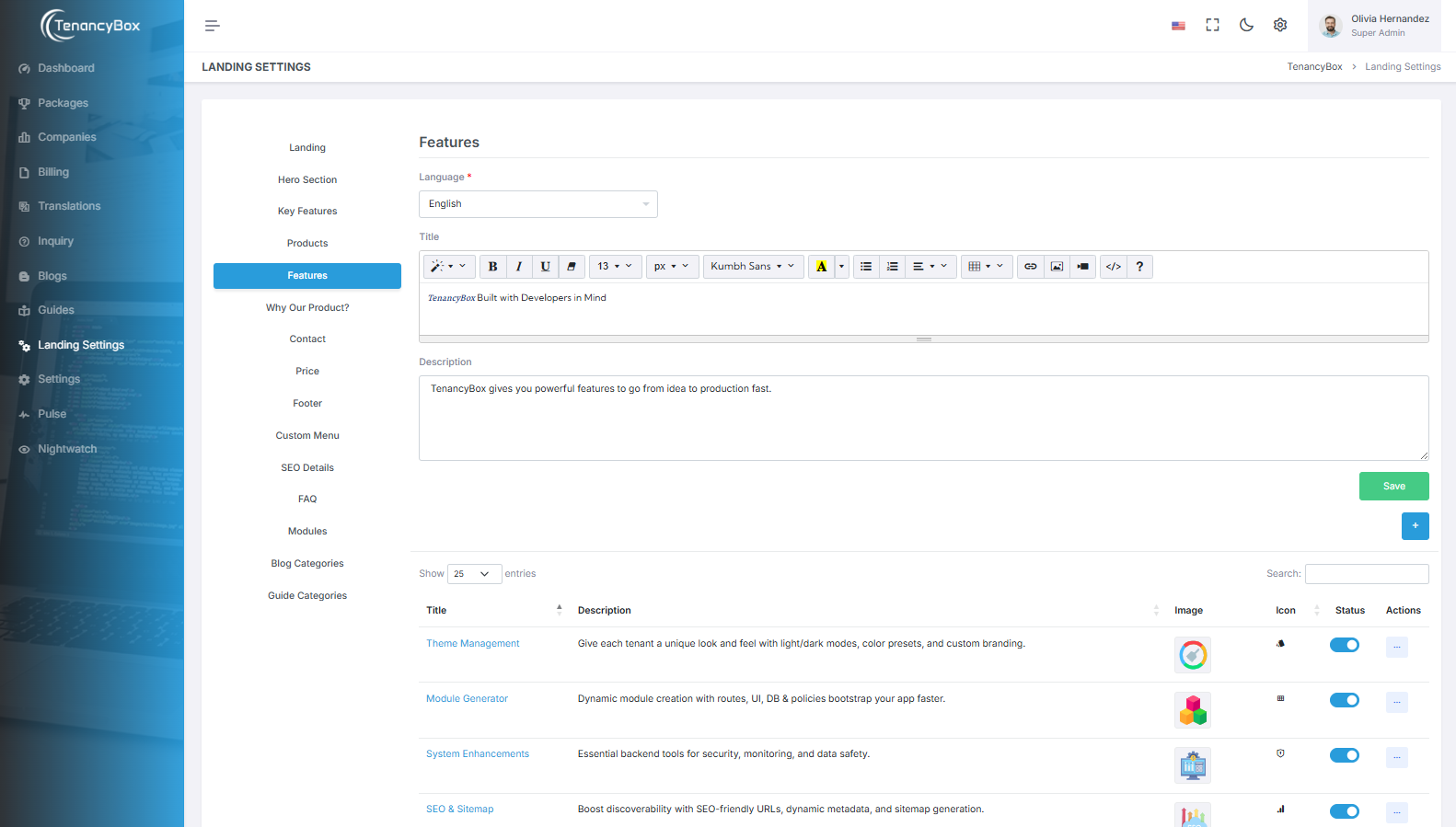This screenshot has width=1456, height=827.
Task: Apply the yellow highlight text color
Action: (x=822, y=267)
